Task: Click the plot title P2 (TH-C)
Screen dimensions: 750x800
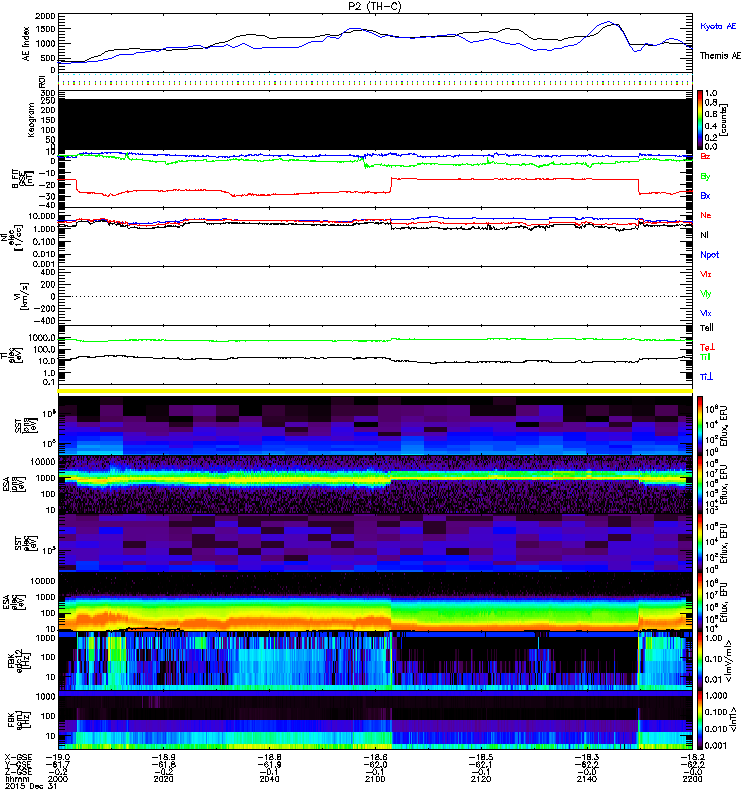Action: point(374,6)
